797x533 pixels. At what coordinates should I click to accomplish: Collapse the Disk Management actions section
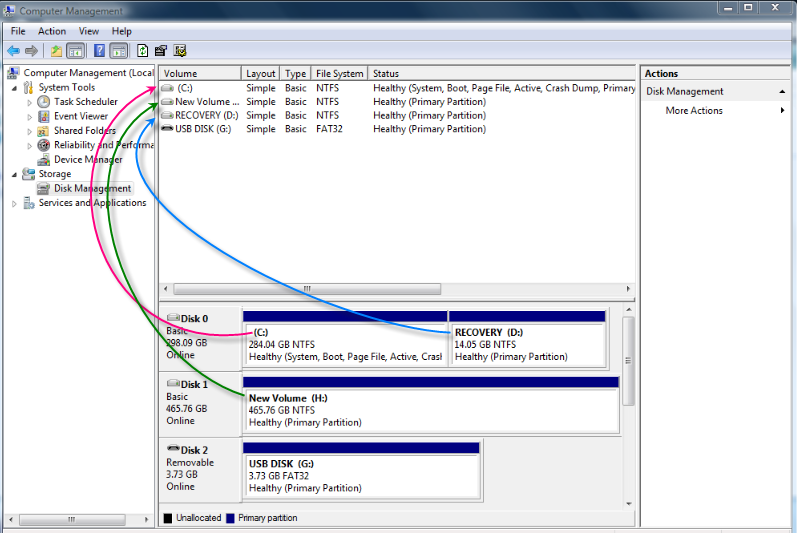tap(782, 92)
